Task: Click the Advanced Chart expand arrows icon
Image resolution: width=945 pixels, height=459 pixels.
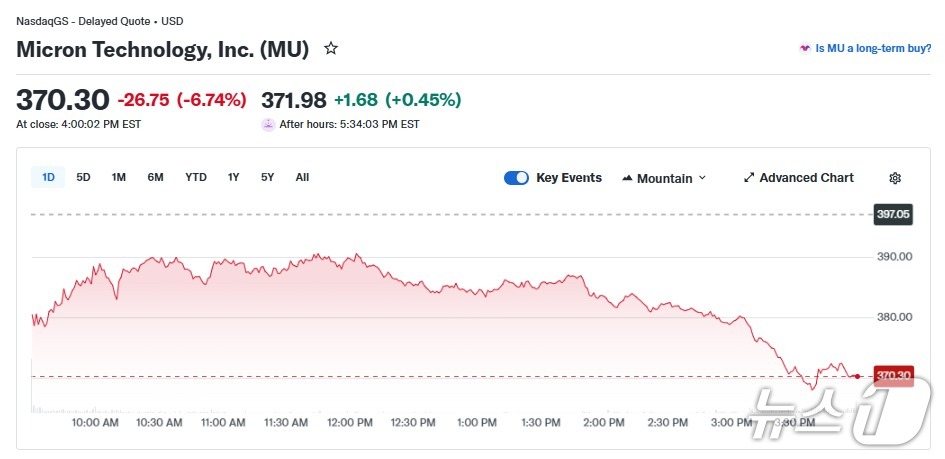Action: click(x=749, y=178)
